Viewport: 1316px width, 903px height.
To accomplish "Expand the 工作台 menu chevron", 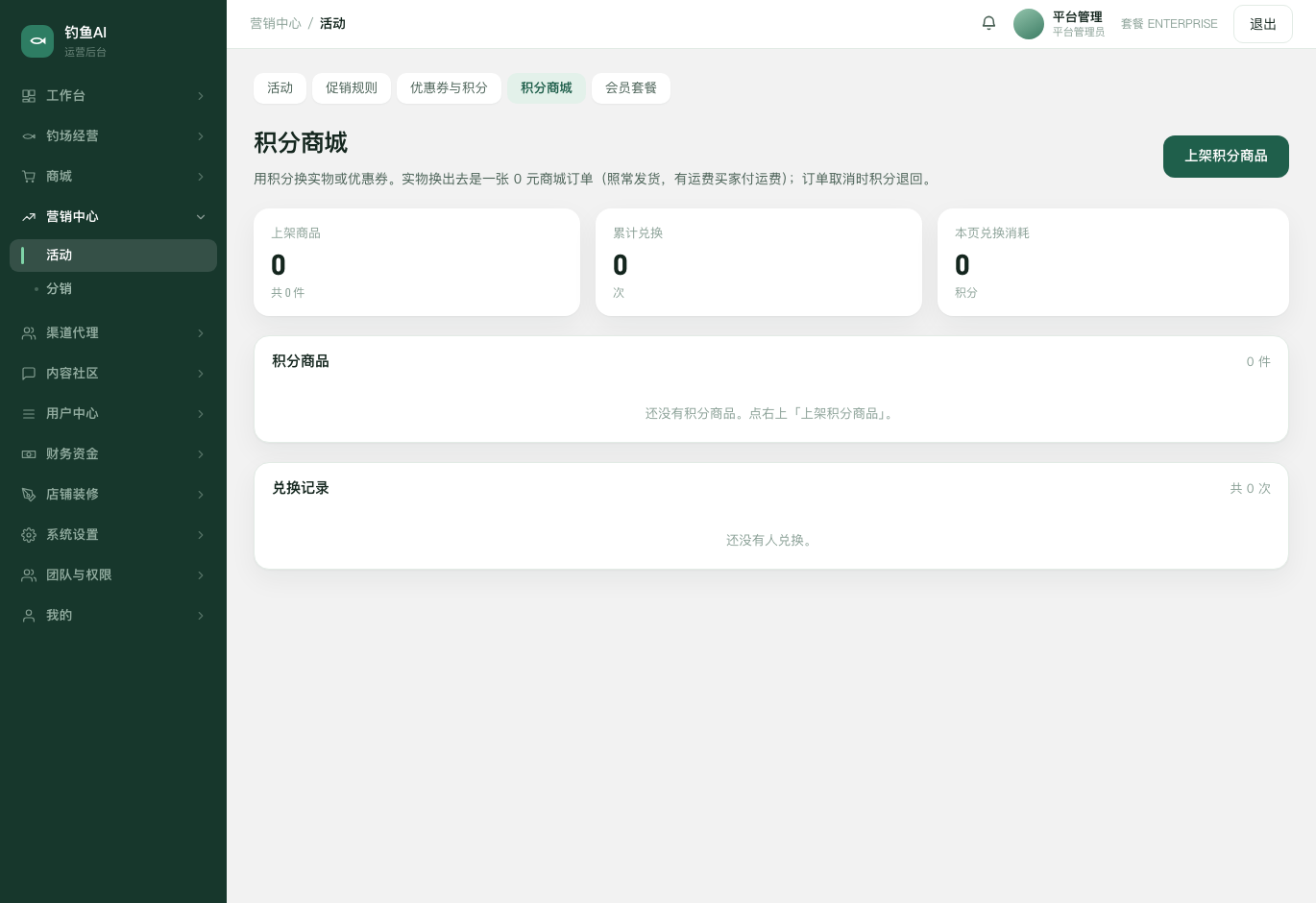I will pos(201,96).
